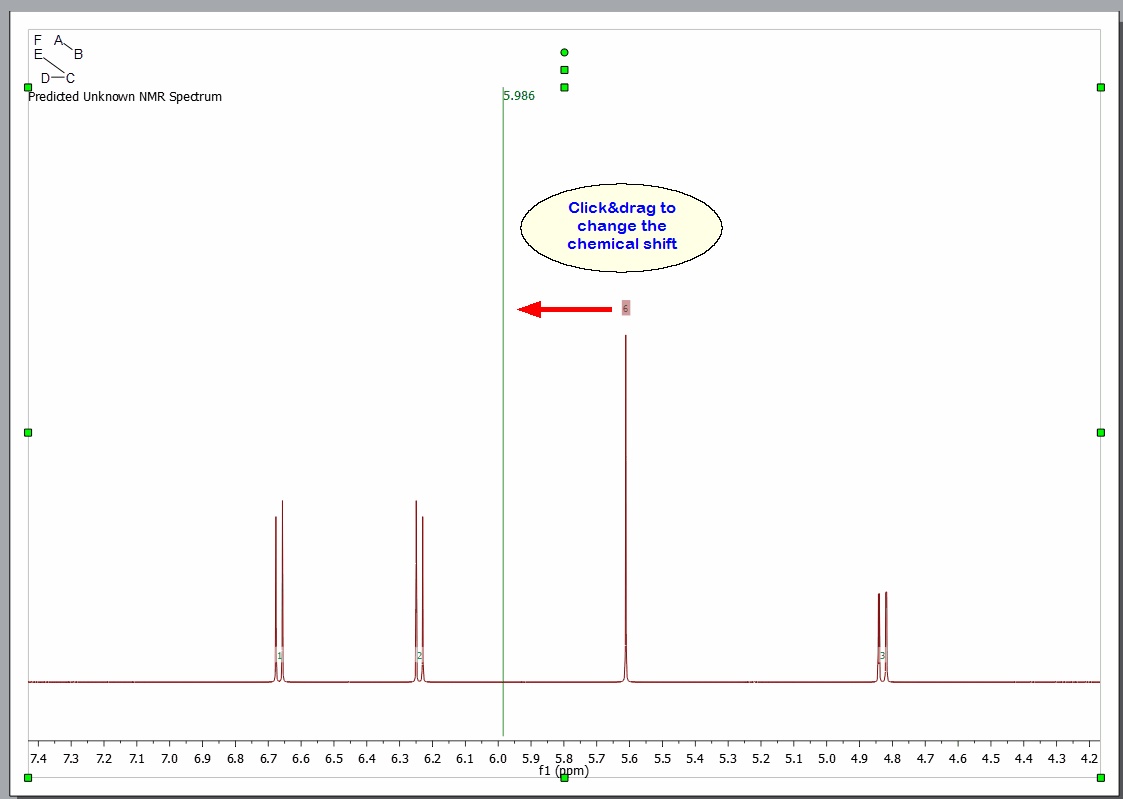
Task: Click the 6.7 tick label on axis
Action: pos(269,757)
